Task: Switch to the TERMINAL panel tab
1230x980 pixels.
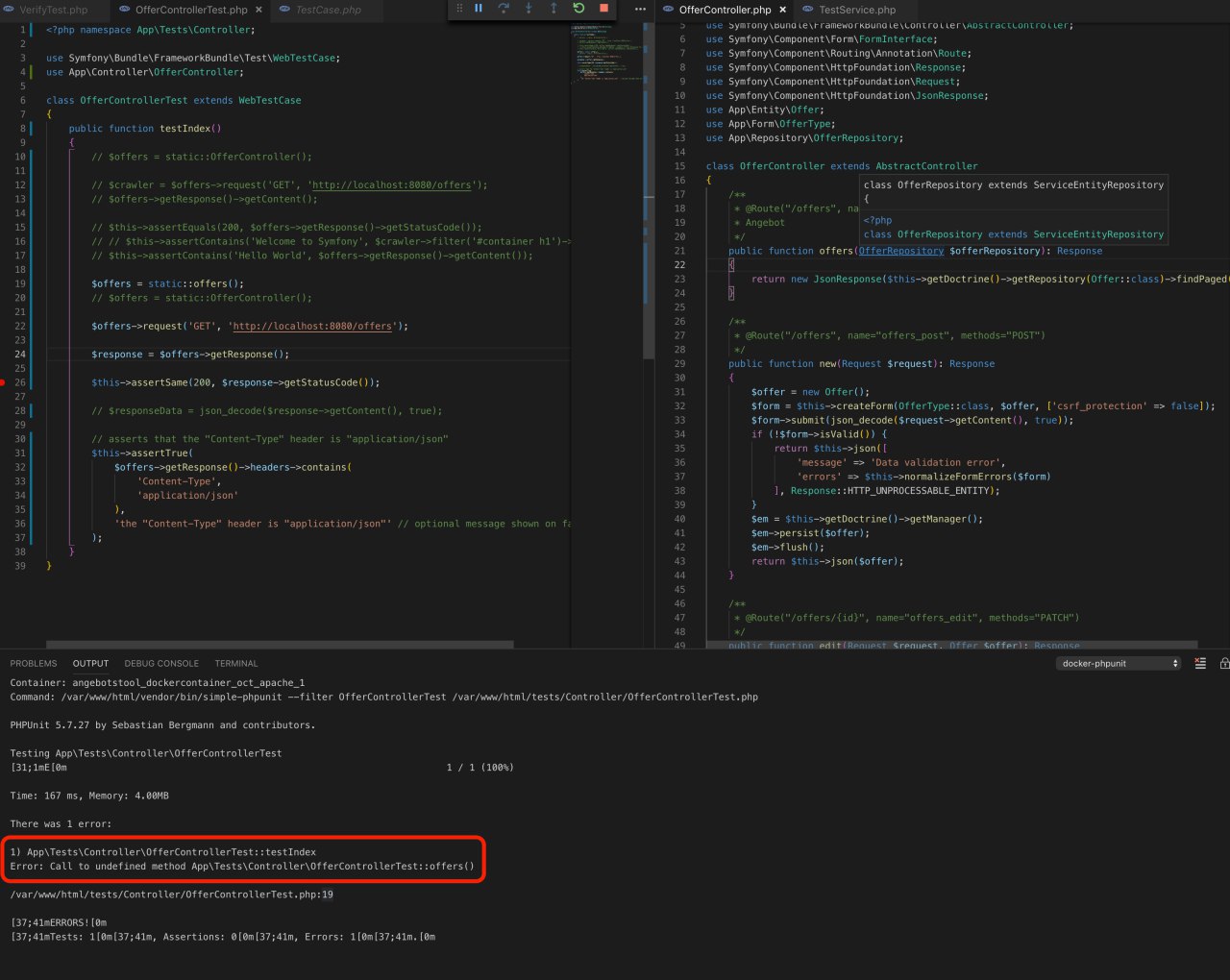Action: click(236, 663)
